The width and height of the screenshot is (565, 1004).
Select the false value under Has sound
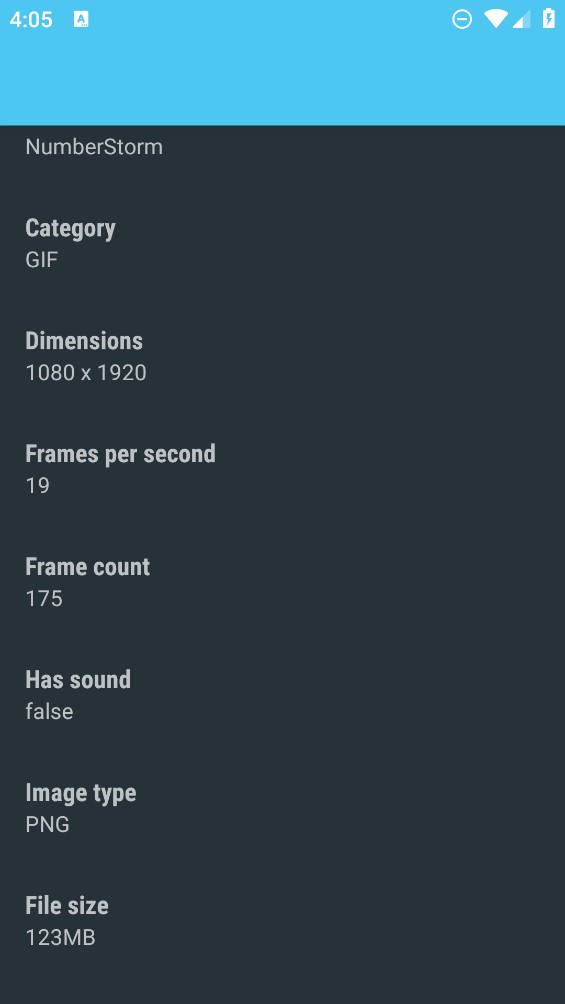(49, 711)
